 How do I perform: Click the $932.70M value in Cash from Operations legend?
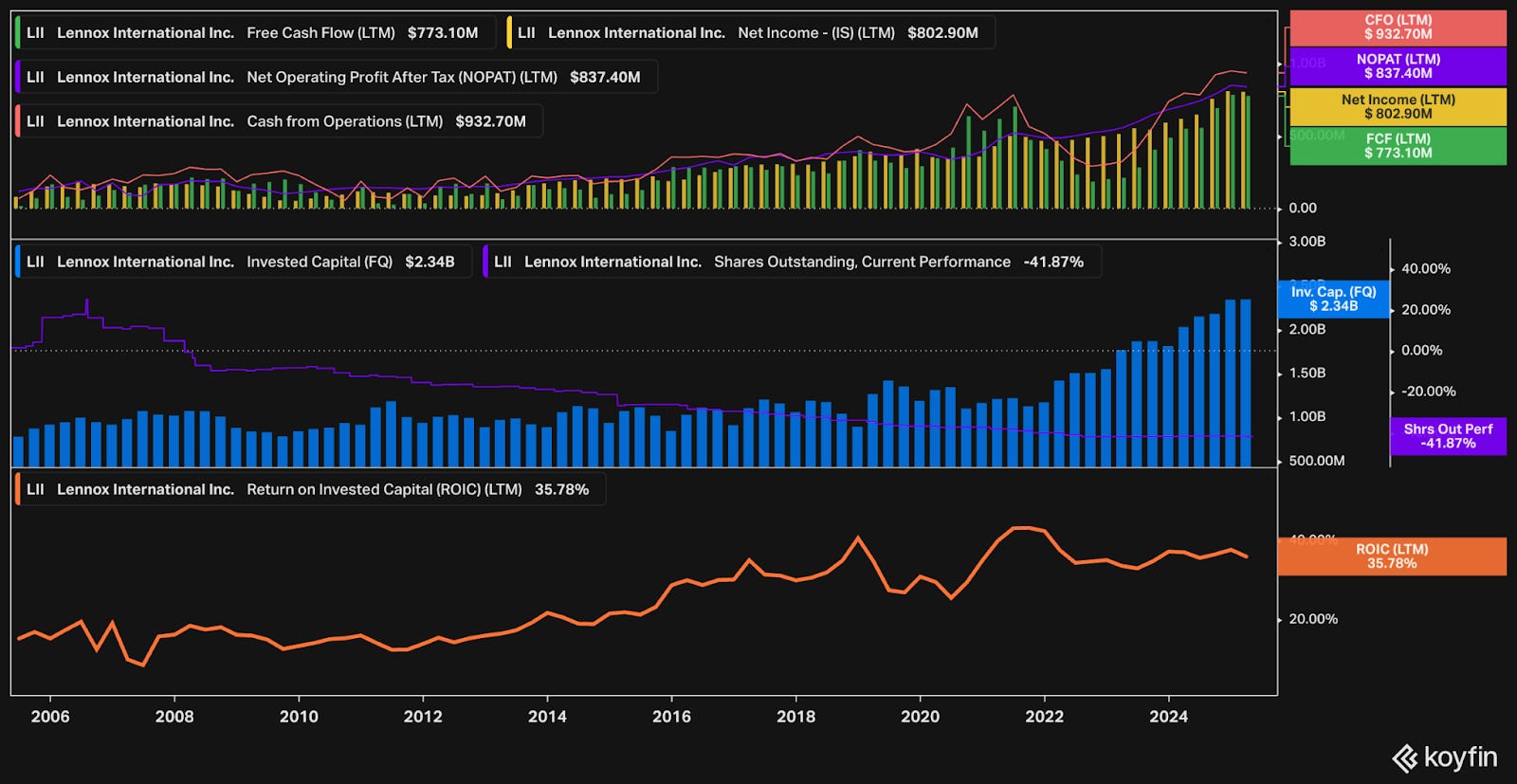[490, 121]
